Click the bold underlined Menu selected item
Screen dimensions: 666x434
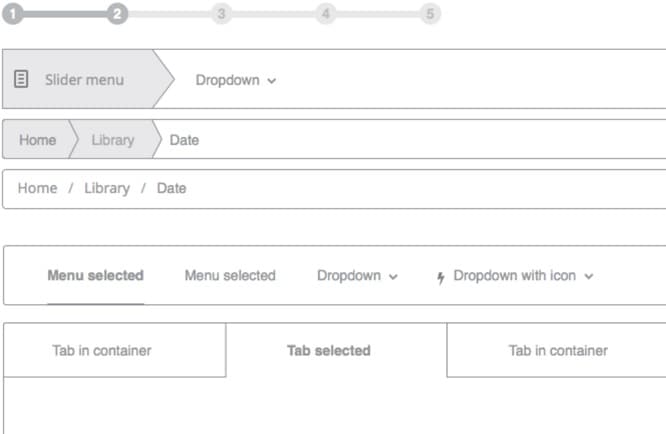click(95, 276)
